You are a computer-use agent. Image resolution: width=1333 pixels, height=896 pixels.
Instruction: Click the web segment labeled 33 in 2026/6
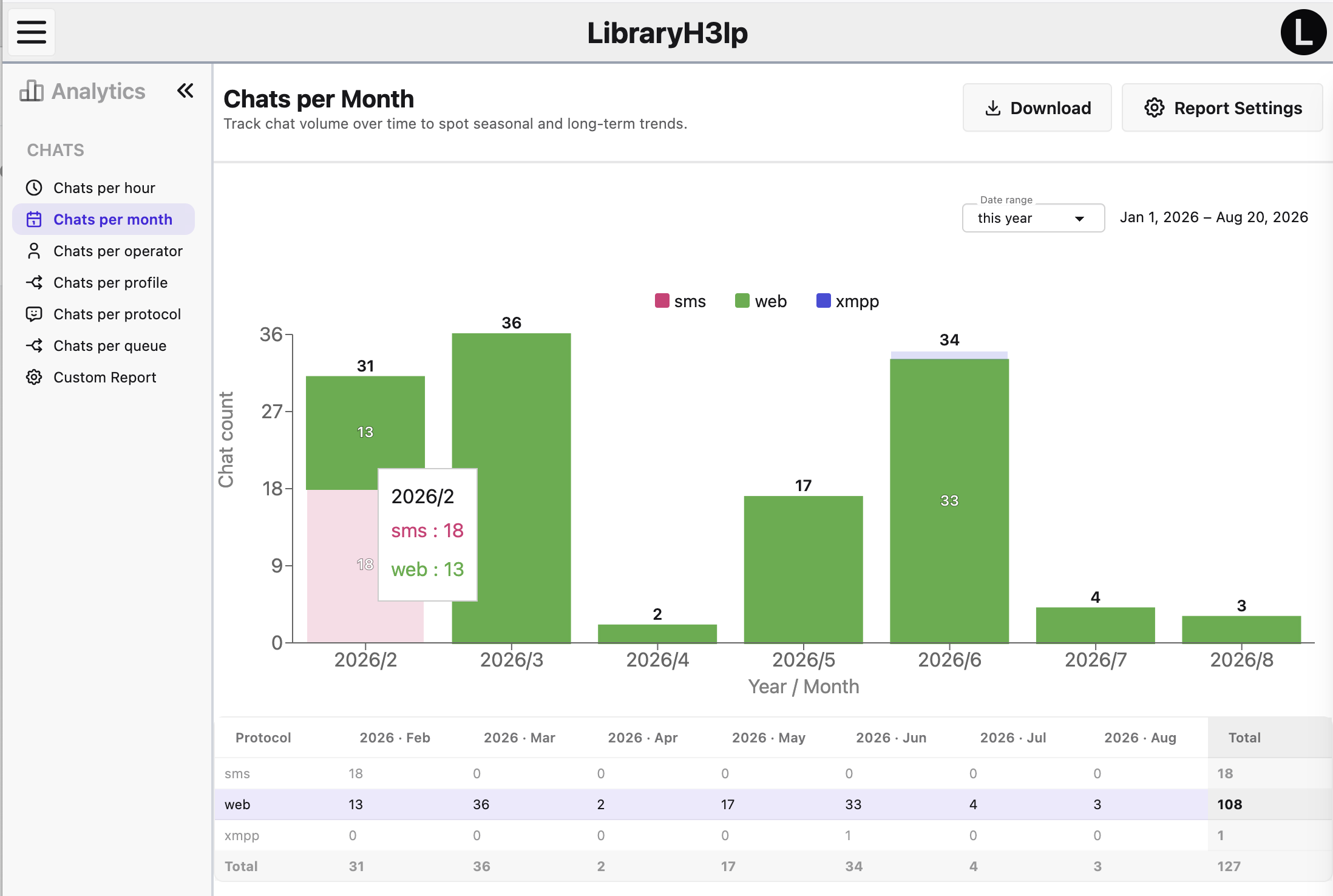(949, 501)
